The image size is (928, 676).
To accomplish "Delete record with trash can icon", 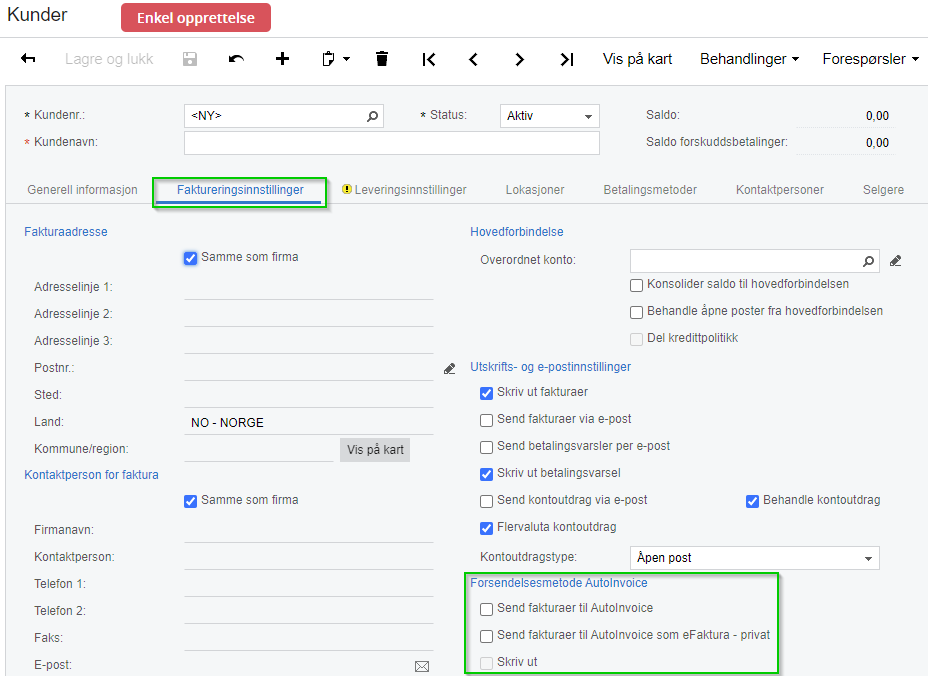I will point(382,59).
